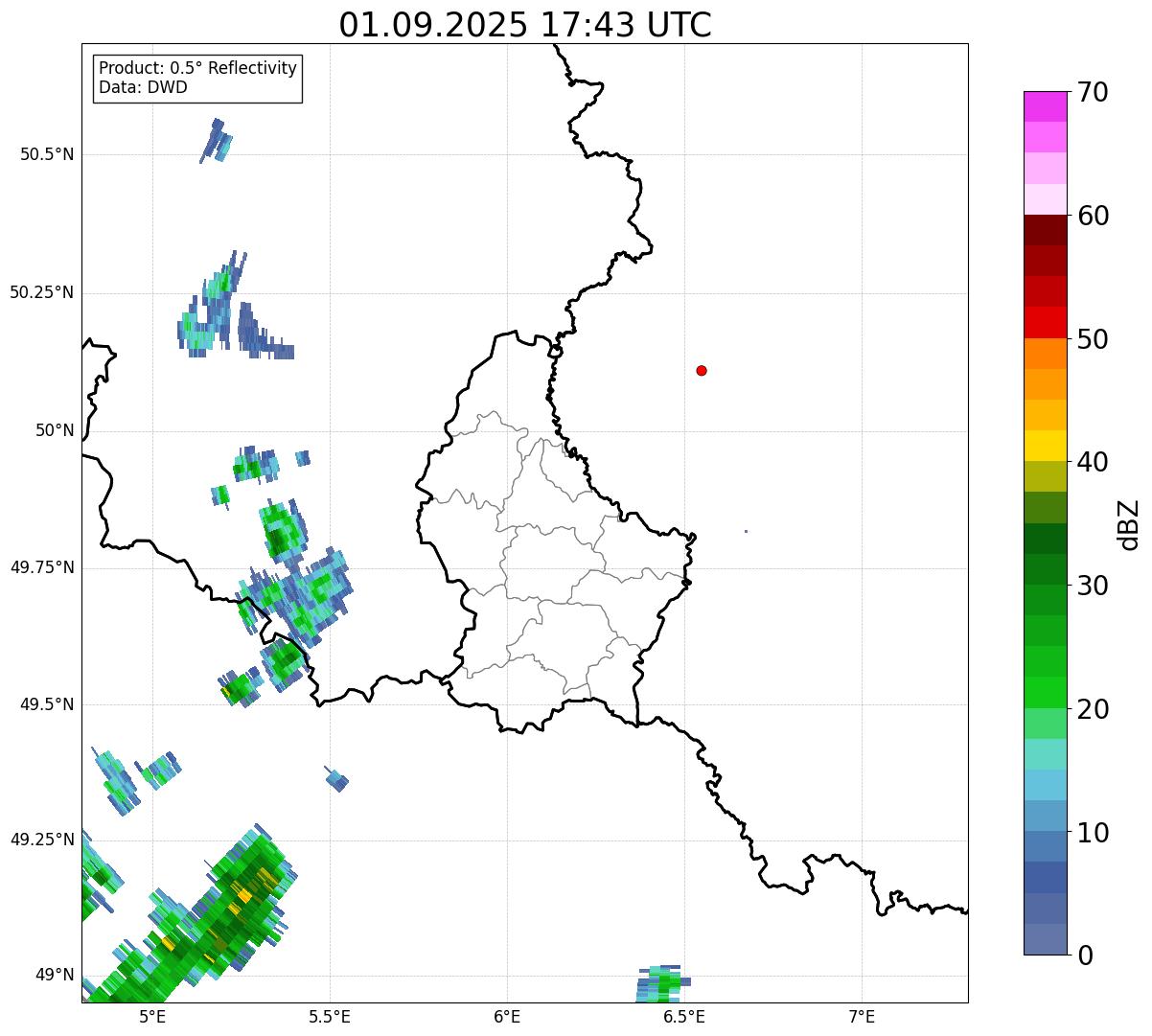Click the 7°E longitude label
This screenshot has height=1036, width=1152.
(x=863, y=1017)
